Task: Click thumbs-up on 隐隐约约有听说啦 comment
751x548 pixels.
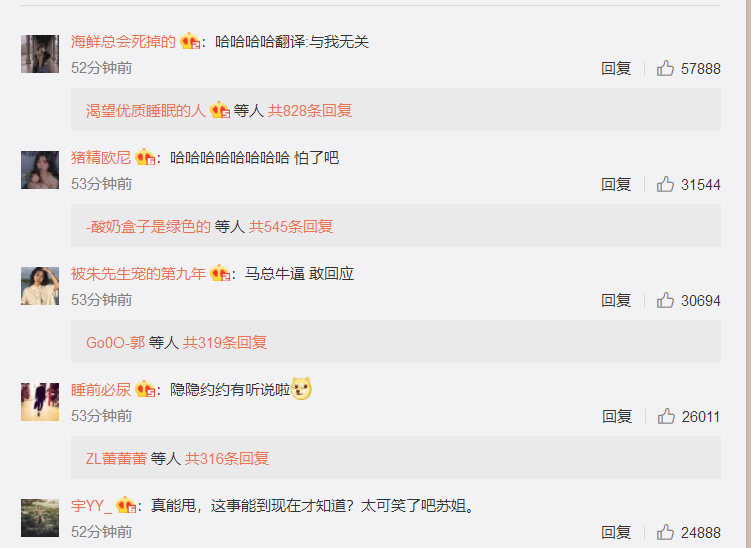Action: (666, 416)
